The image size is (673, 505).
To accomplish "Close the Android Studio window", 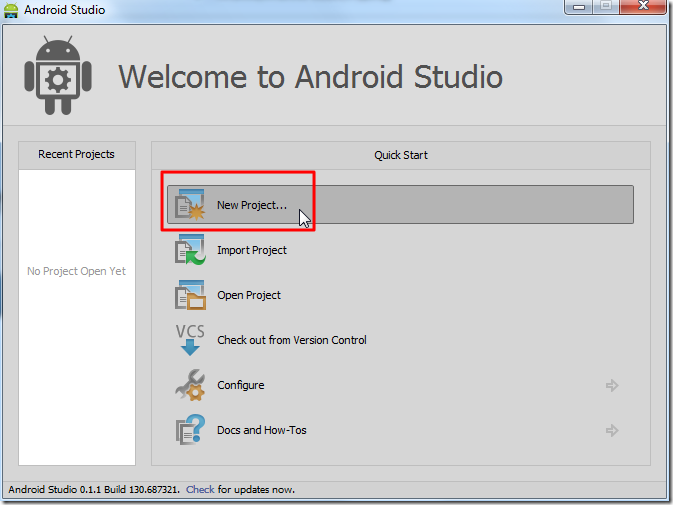I will click(x=643, y=6).
